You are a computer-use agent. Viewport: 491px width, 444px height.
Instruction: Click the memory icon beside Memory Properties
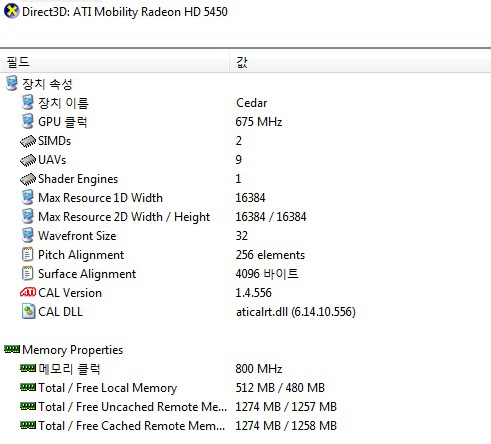click(x=12, y=349)
